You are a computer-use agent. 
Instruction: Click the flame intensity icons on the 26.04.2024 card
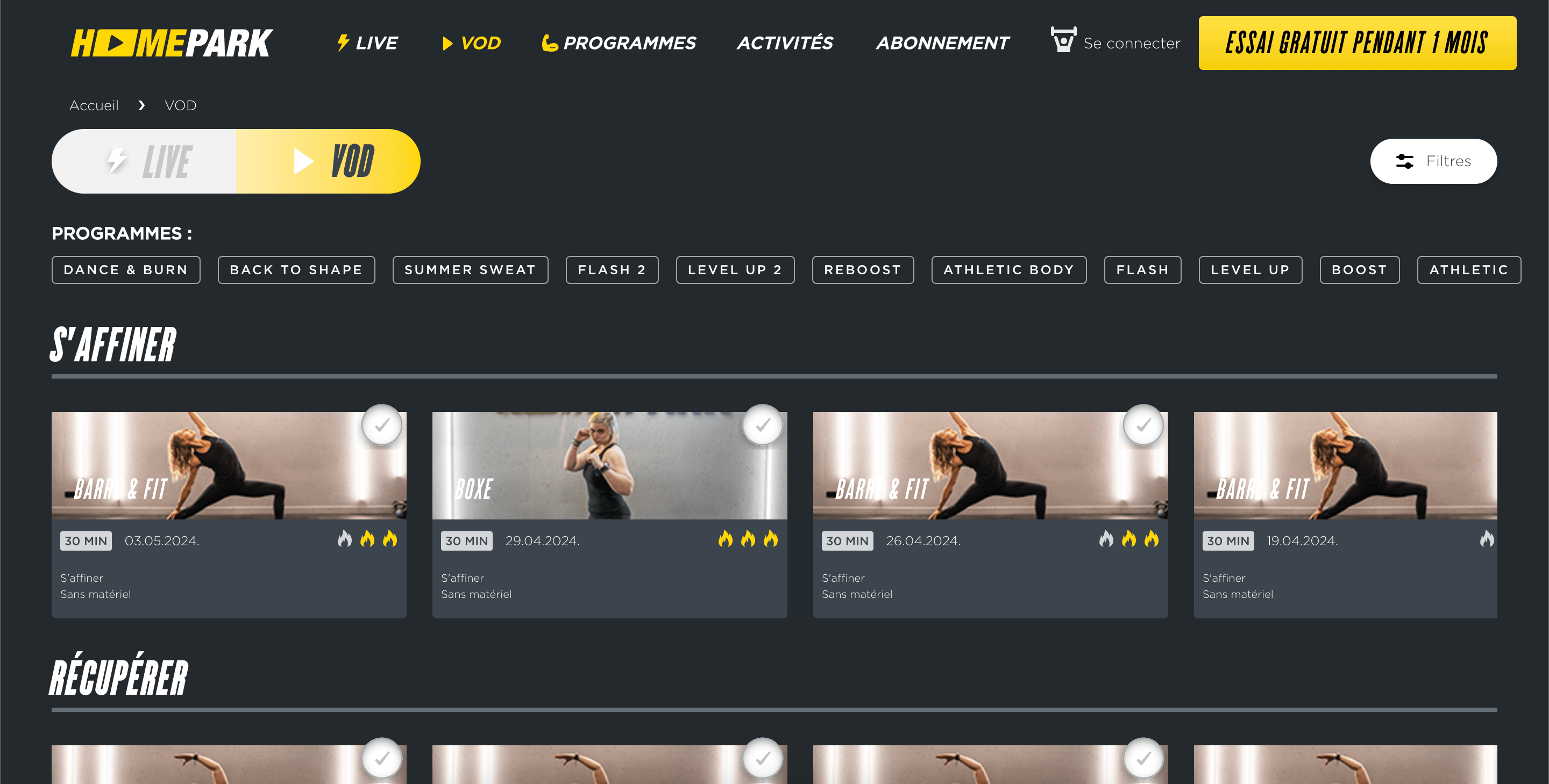coord(1129,539)
